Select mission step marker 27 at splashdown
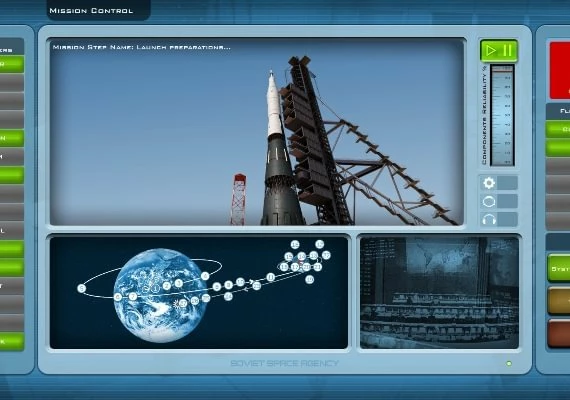Screen dimensions: 570x400 coord(183,303)
